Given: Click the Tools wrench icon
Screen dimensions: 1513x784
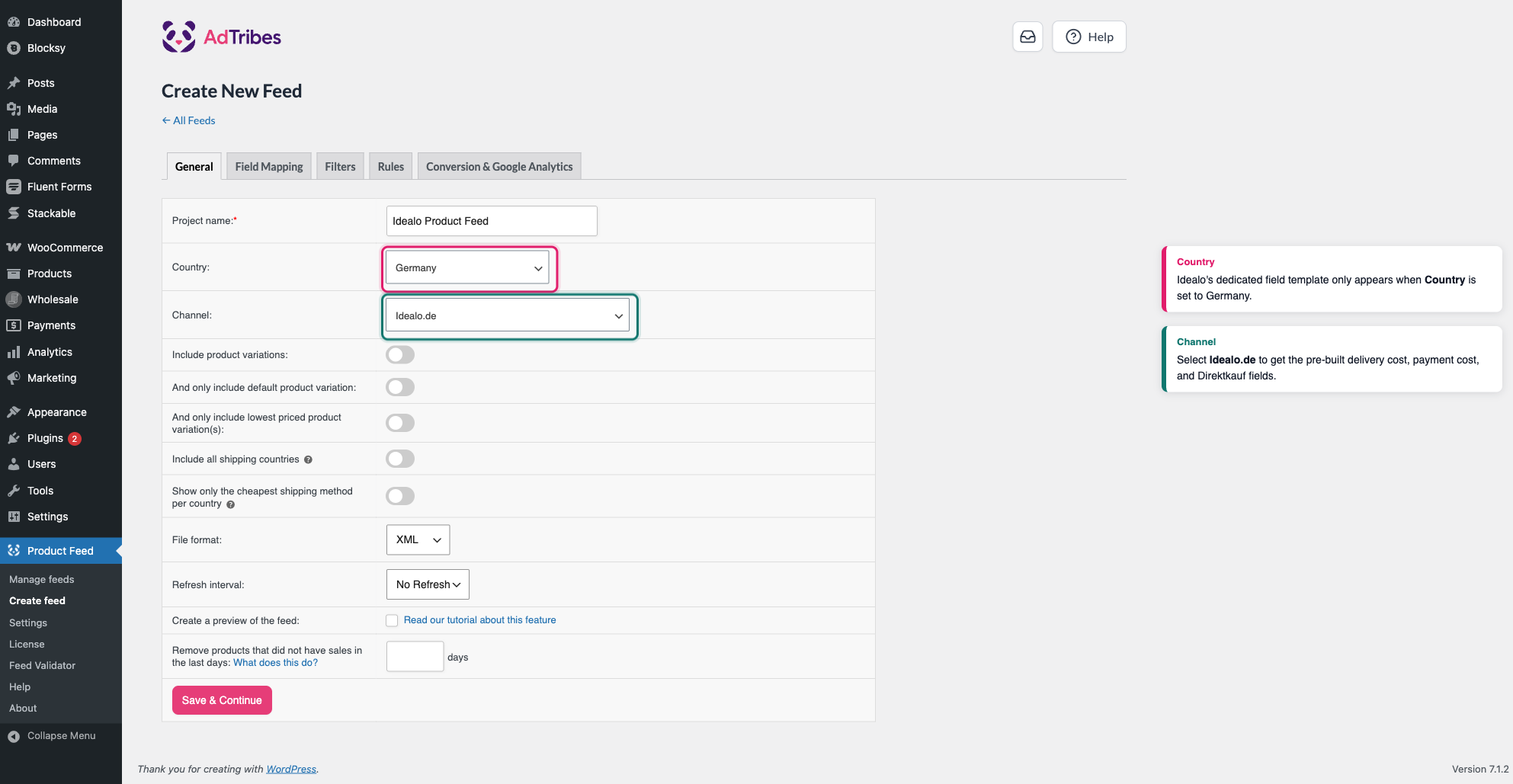Looking at the screenshot, I should point(14,491).
